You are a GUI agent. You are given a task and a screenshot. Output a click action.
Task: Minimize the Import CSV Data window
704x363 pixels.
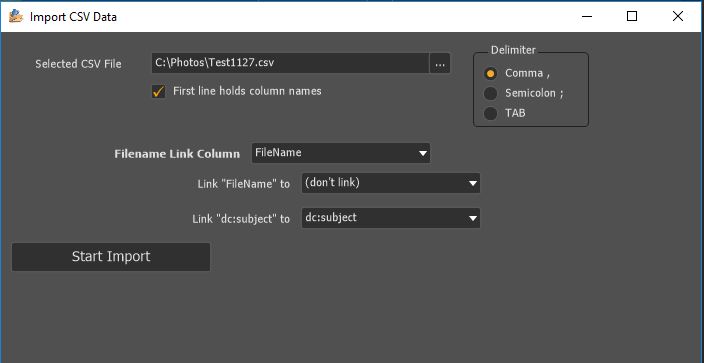tap(586, 17)
